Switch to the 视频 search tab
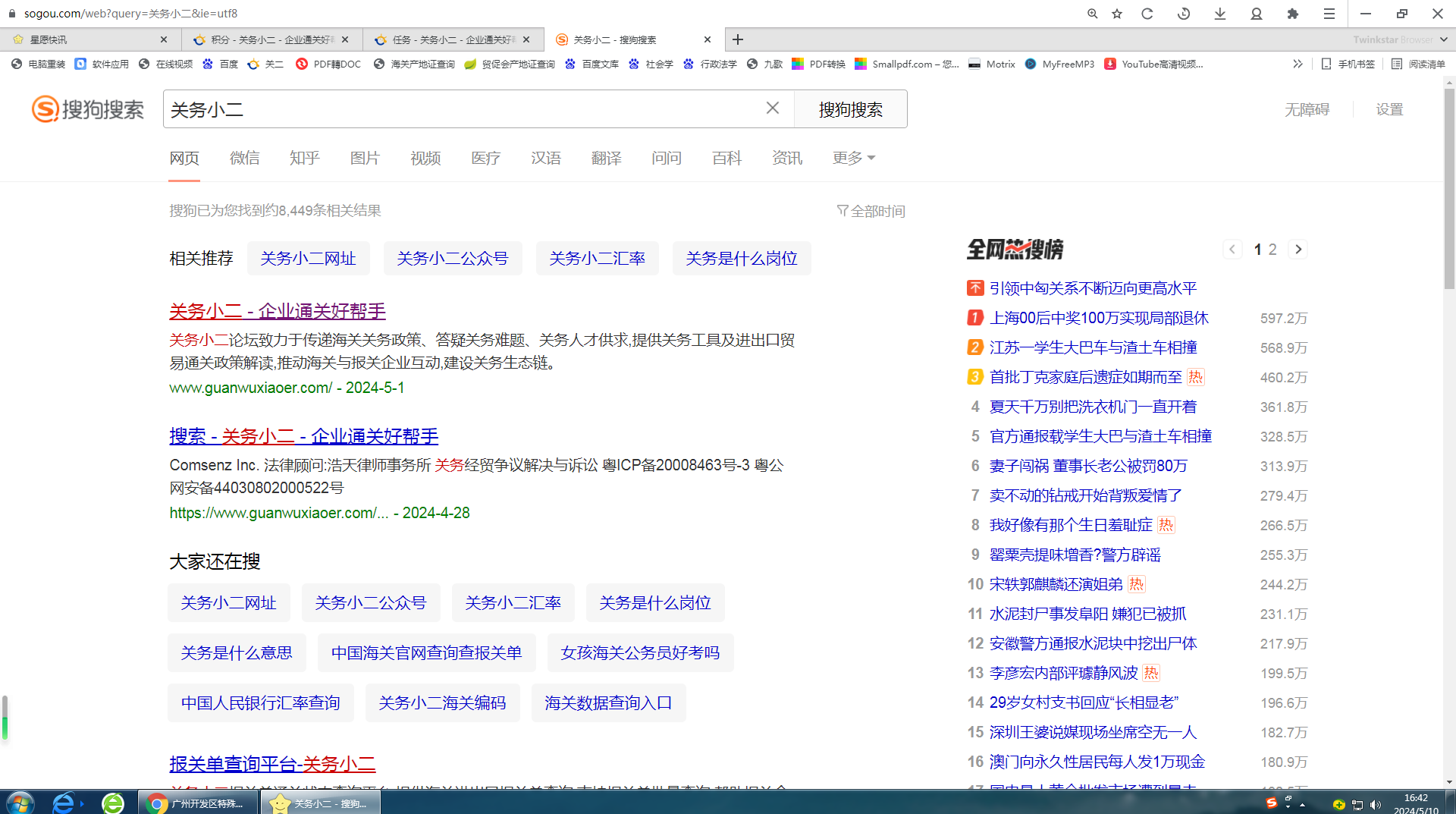 (425, 158)
